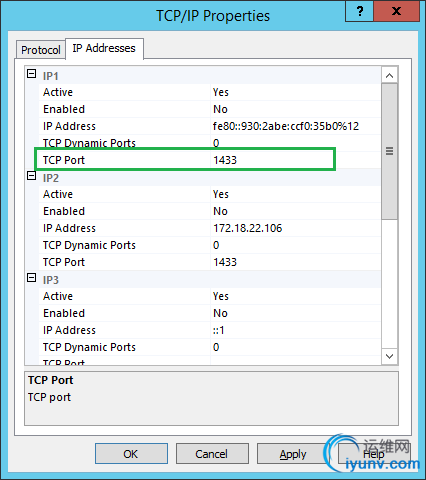Viewport: 426px width, 480px height.
Task: Click the question mark help icon
Action: click(360, 11)
